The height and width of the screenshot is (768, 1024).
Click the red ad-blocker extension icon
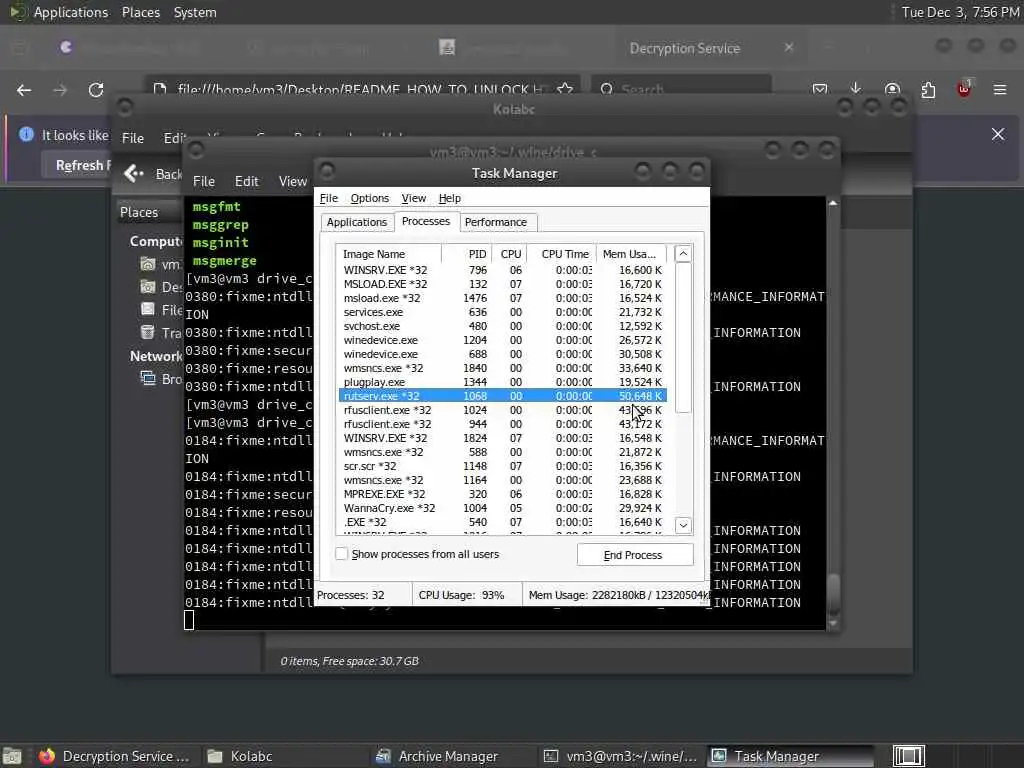click(964, 89)
